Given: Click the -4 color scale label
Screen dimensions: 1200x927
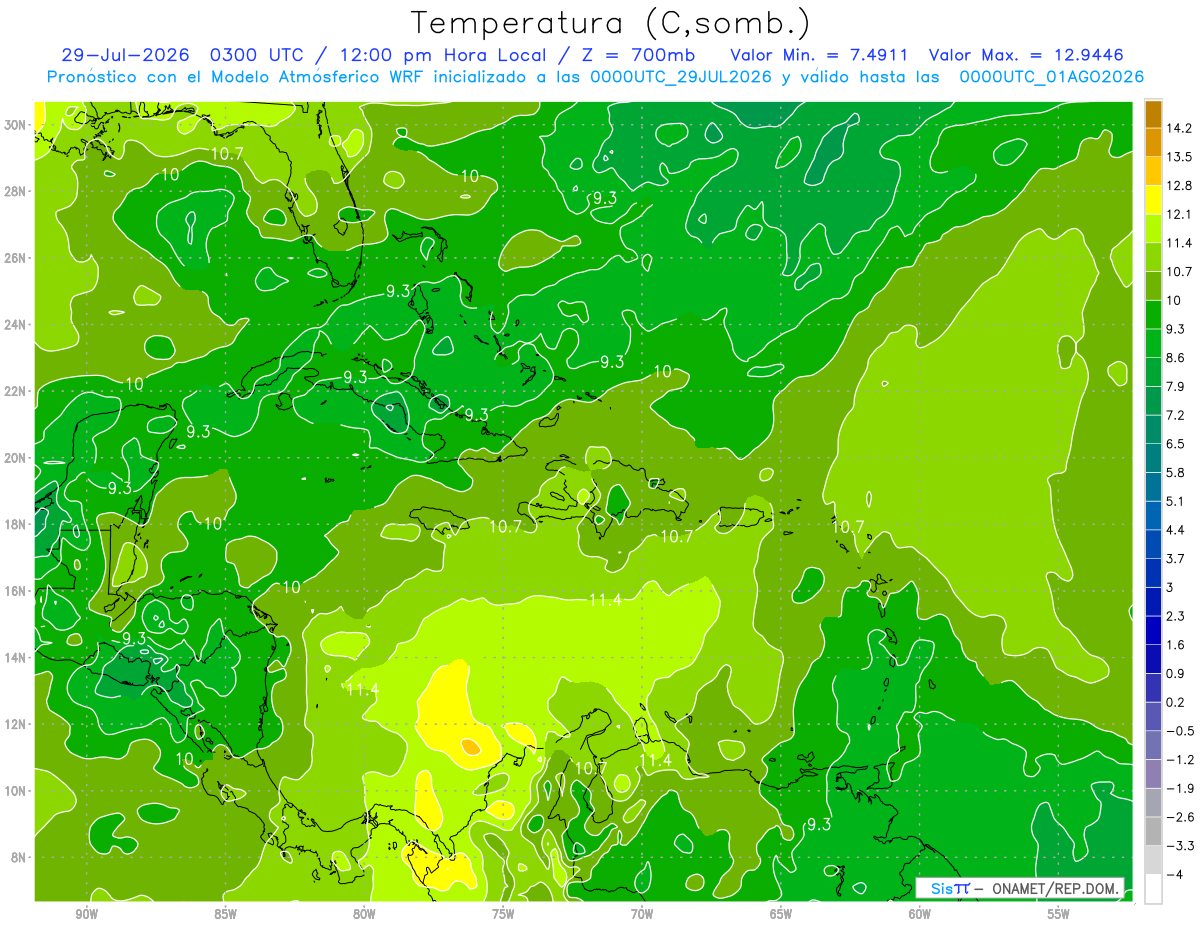Looking at the screenshot, I should coord(1175,874).
